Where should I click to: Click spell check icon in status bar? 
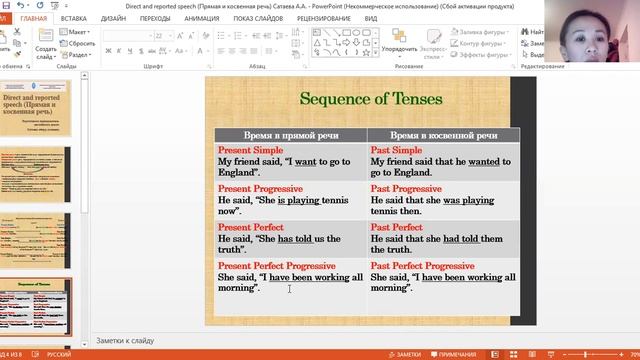36,354
